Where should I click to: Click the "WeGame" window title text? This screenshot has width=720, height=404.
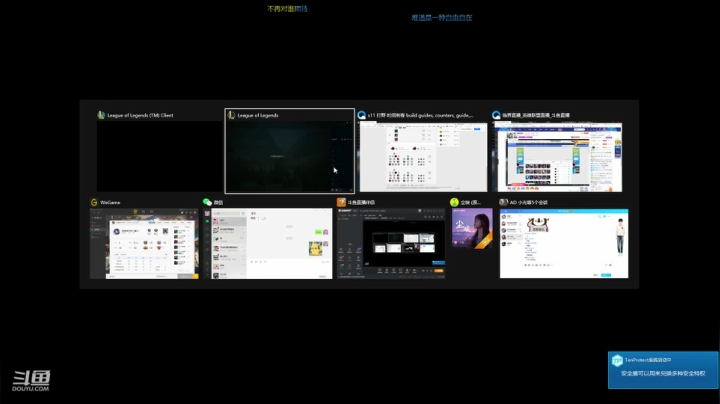coord(110,202)
